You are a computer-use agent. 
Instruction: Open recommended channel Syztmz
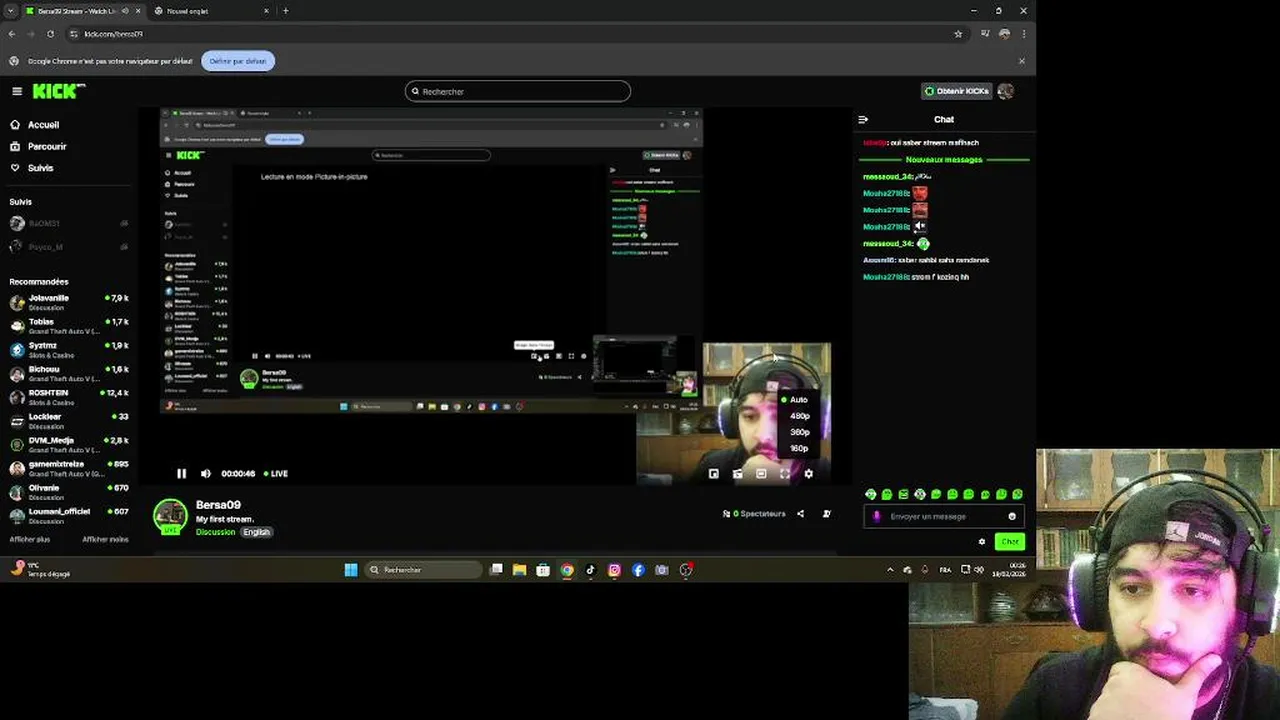(x=68, y=350)
